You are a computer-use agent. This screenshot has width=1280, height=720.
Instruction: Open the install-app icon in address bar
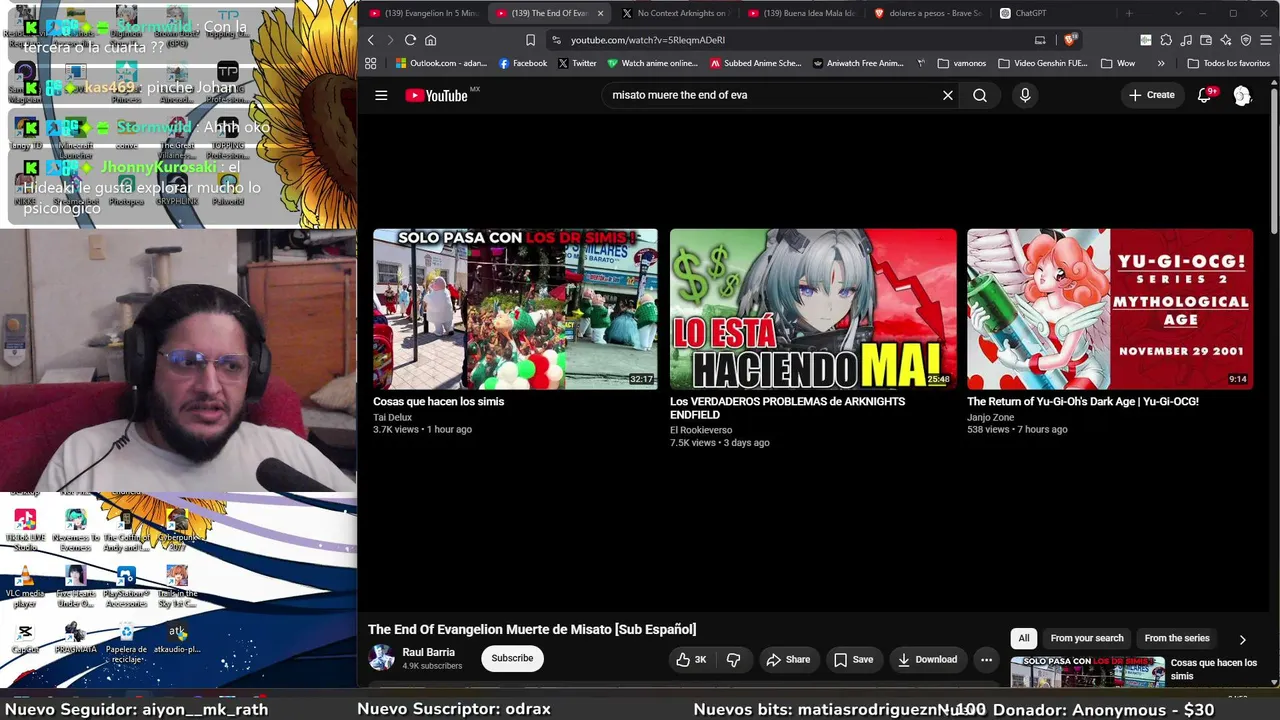(1040, 40)
